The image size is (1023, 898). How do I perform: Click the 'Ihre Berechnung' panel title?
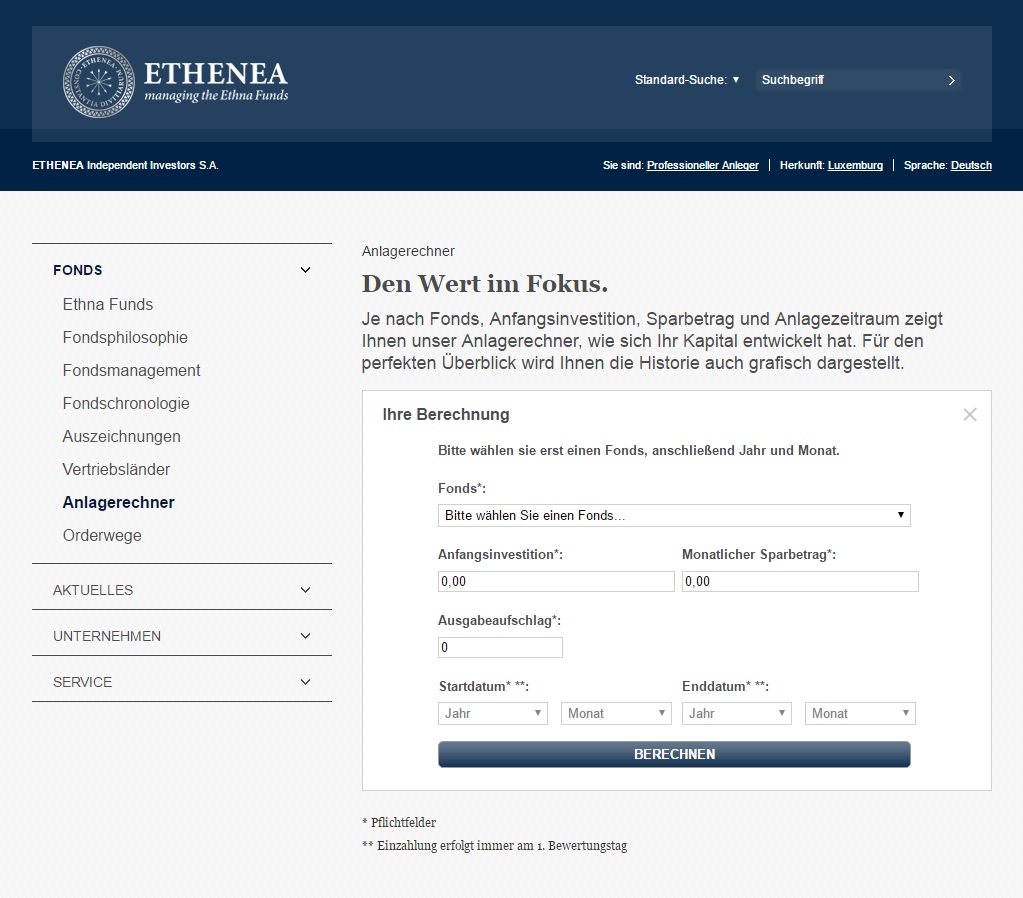tap(446, 414)
